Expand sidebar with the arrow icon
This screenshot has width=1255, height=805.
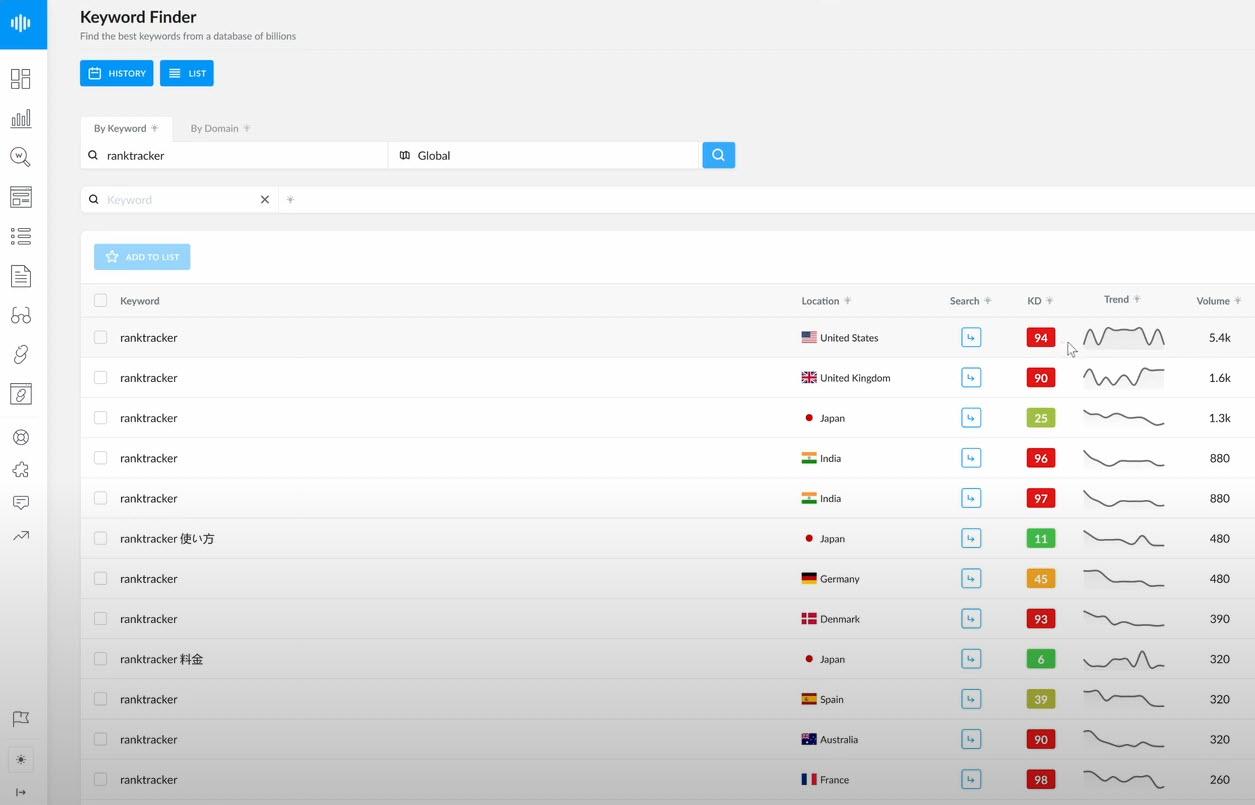(21, 792)
